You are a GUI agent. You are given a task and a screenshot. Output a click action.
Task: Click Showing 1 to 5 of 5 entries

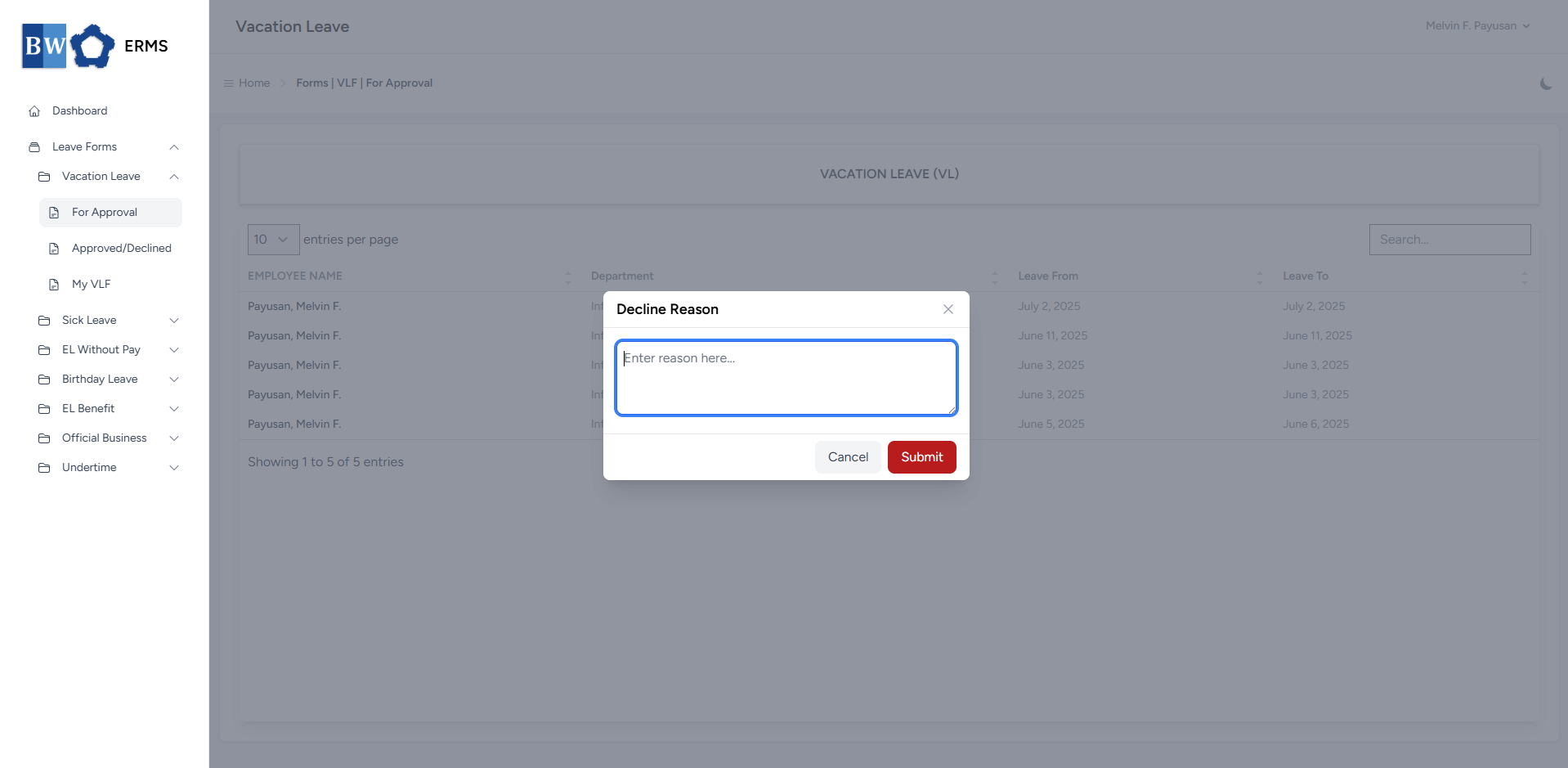tap(325, 462)
